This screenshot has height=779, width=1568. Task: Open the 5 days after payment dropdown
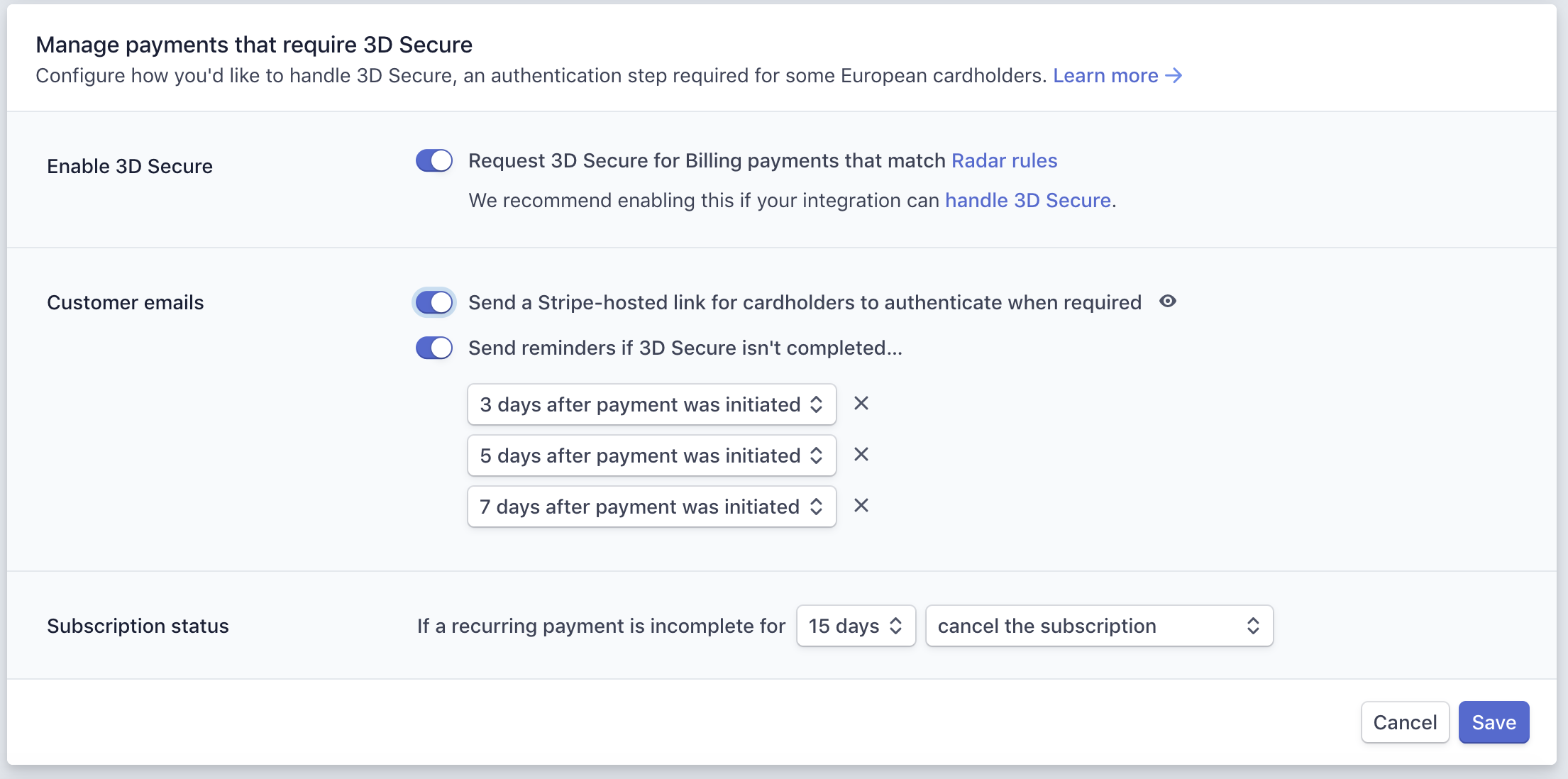[651, 455]
